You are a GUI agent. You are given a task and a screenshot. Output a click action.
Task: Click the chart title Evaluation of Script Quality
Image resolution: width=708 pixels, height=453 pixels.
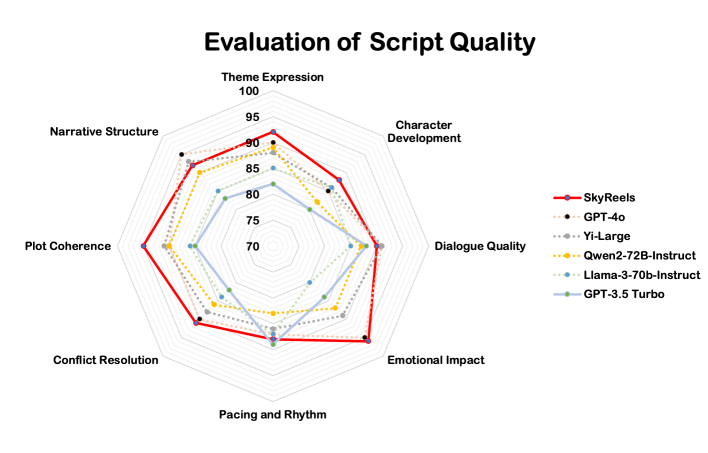point(369,42)
